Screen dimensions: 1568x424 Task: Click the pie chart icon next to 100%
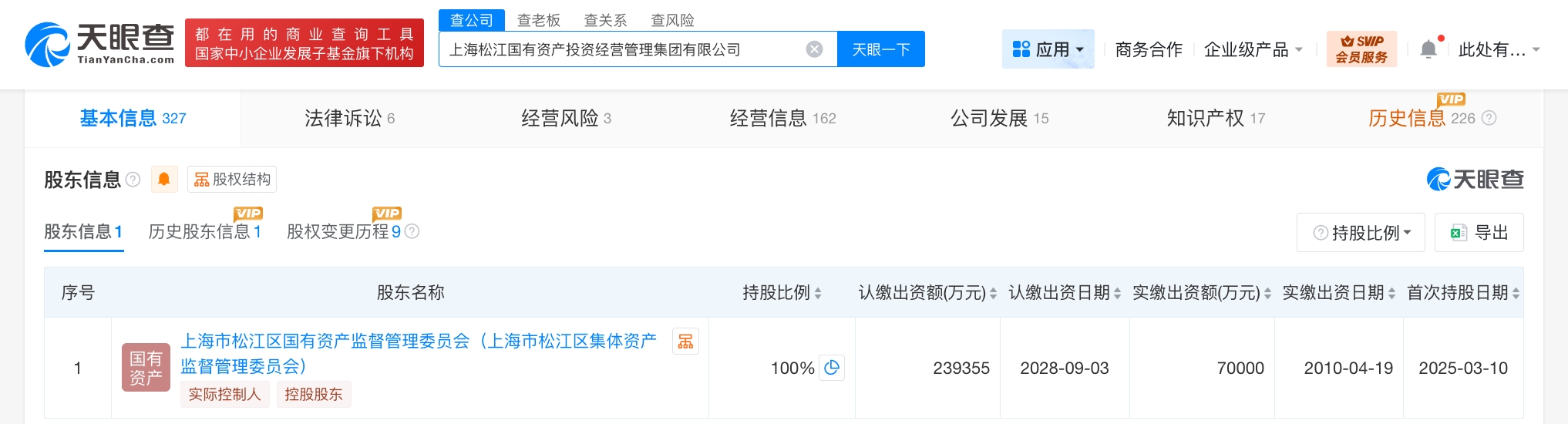pos(832,368)
